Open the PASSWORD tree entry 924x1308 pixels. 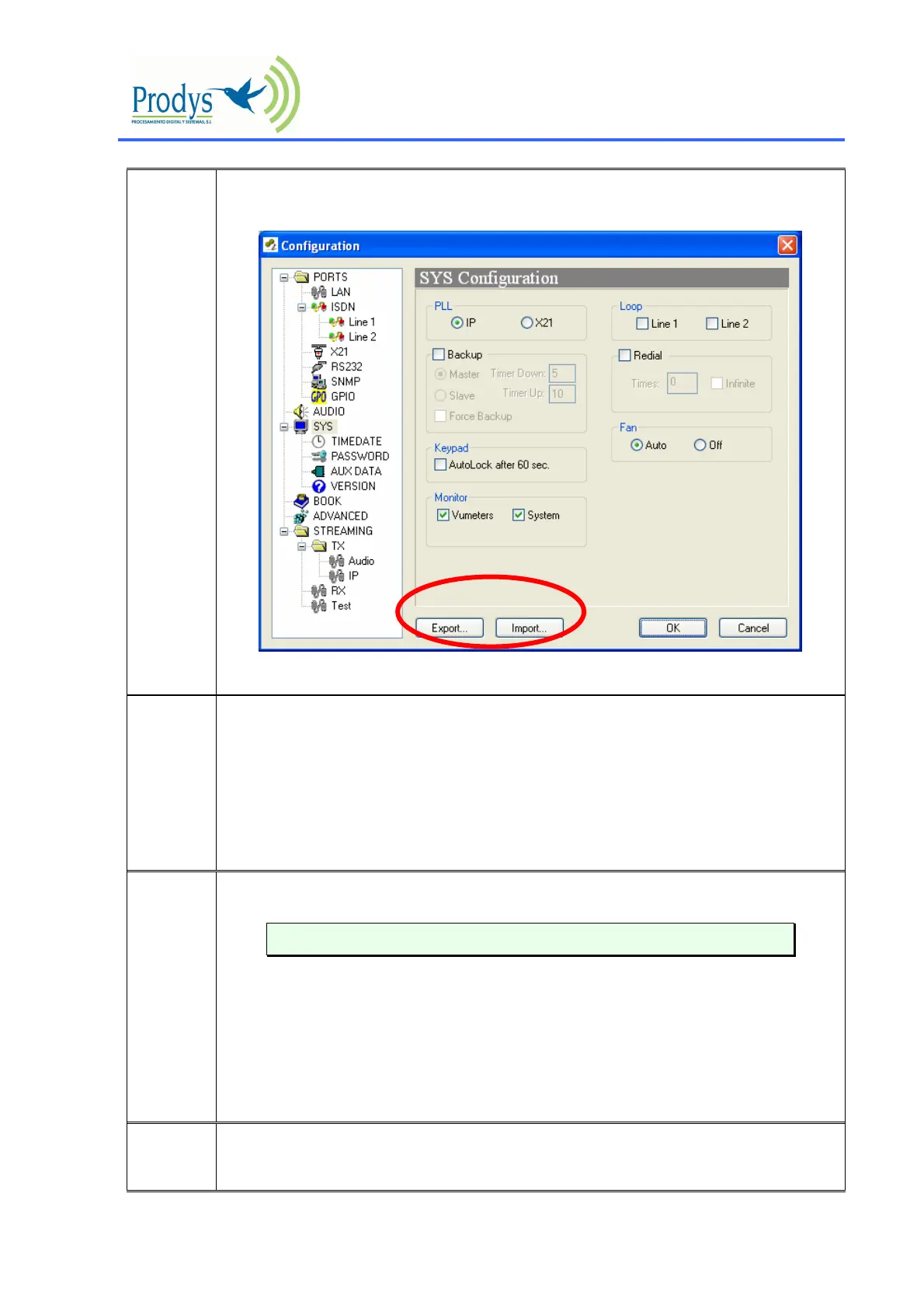(360, 457)
